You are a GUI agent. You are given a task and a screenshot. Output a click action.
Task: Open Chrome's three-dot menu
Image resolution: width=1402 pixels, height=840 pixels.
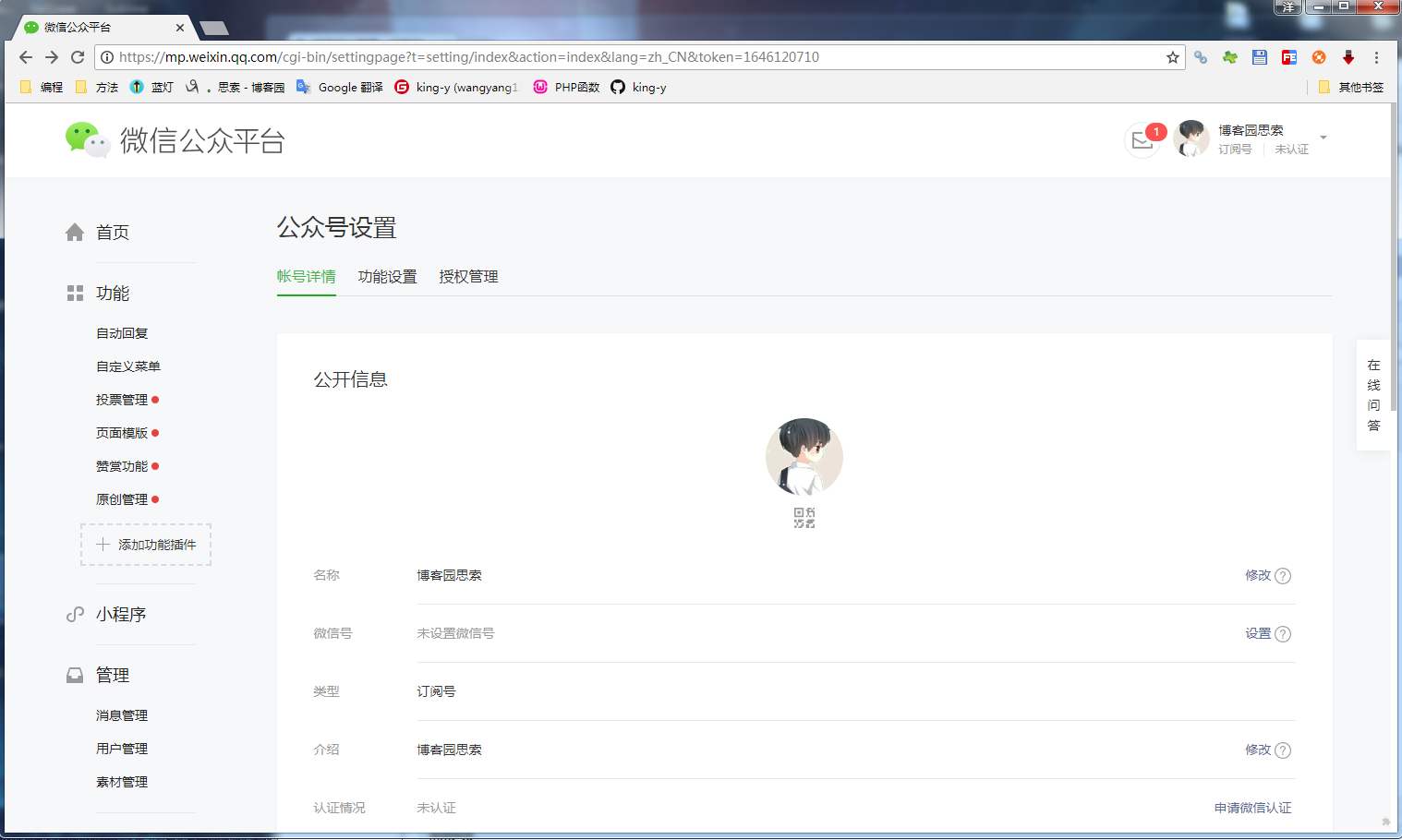click(1376, 57)
